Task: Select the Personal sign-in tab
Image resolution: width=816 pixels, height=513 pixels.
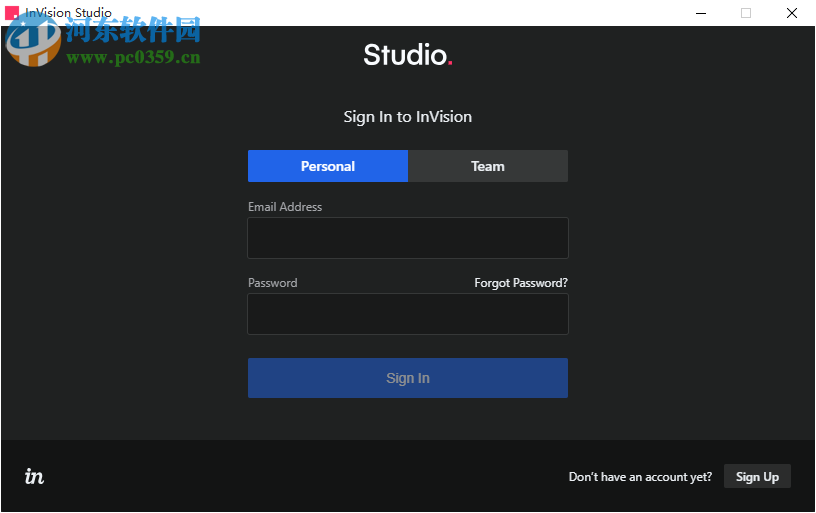Action: (328, 166)
